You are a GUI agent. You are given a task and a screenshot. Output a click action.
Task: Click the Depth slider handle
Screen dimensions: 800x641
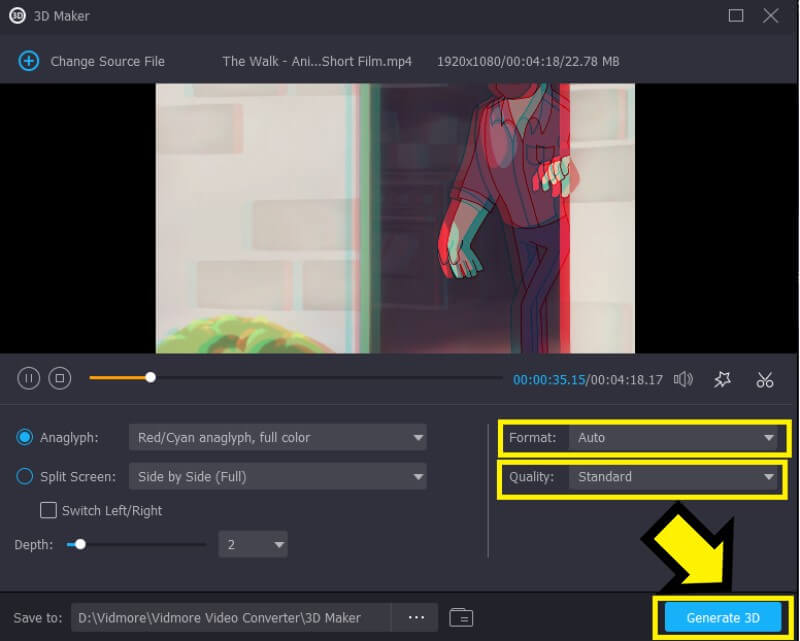[80, 545]
